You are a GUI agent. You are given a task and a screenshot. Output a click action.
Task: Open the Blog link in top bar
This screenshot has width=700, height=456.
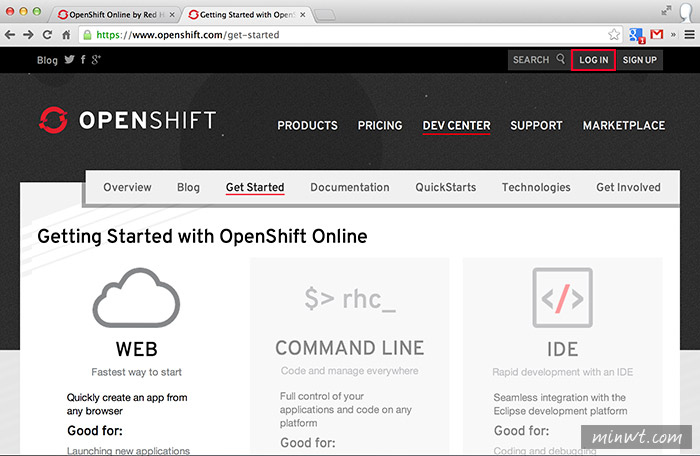coord(47,60)
